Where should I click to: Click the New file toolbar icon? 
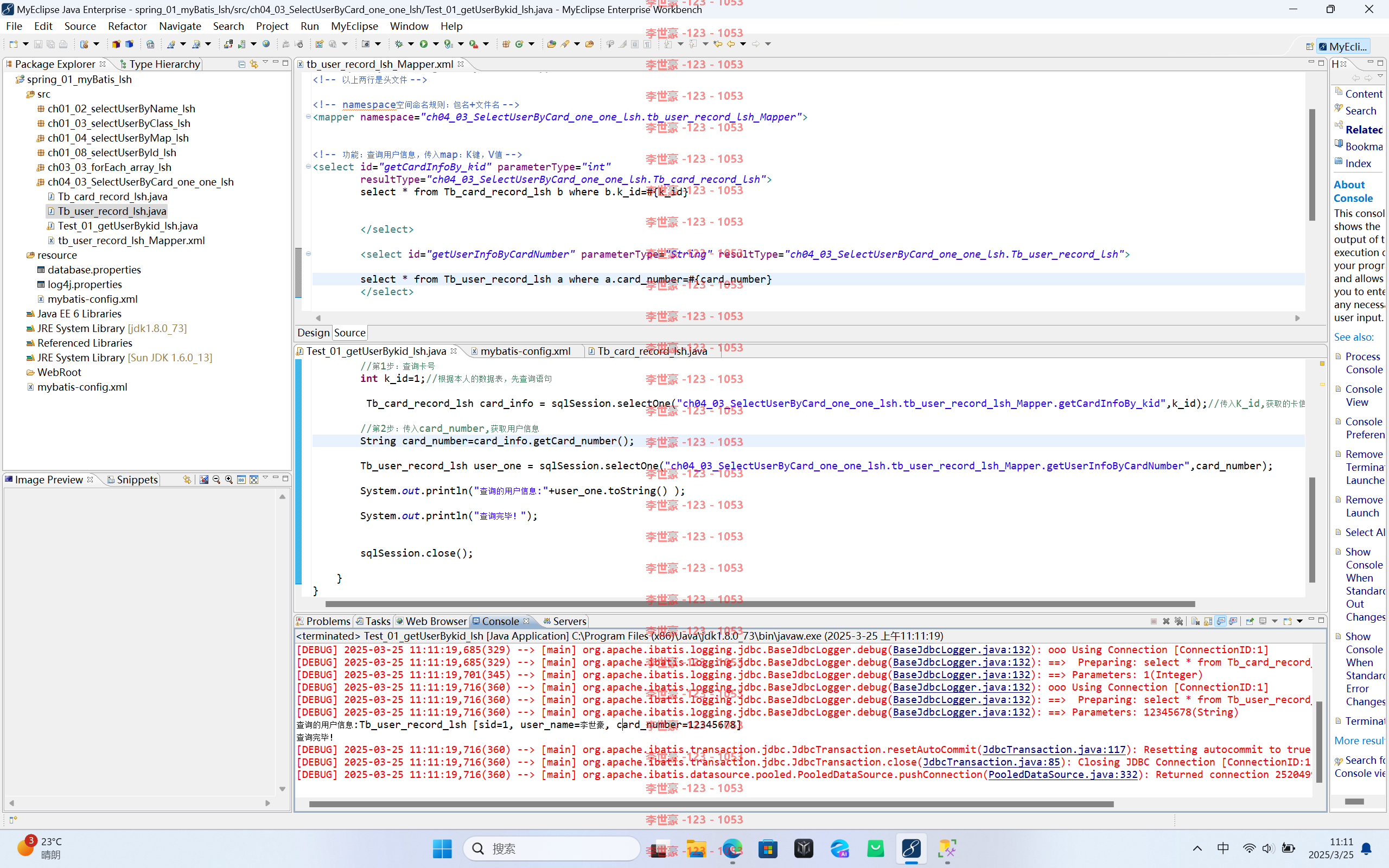(13, 44)
